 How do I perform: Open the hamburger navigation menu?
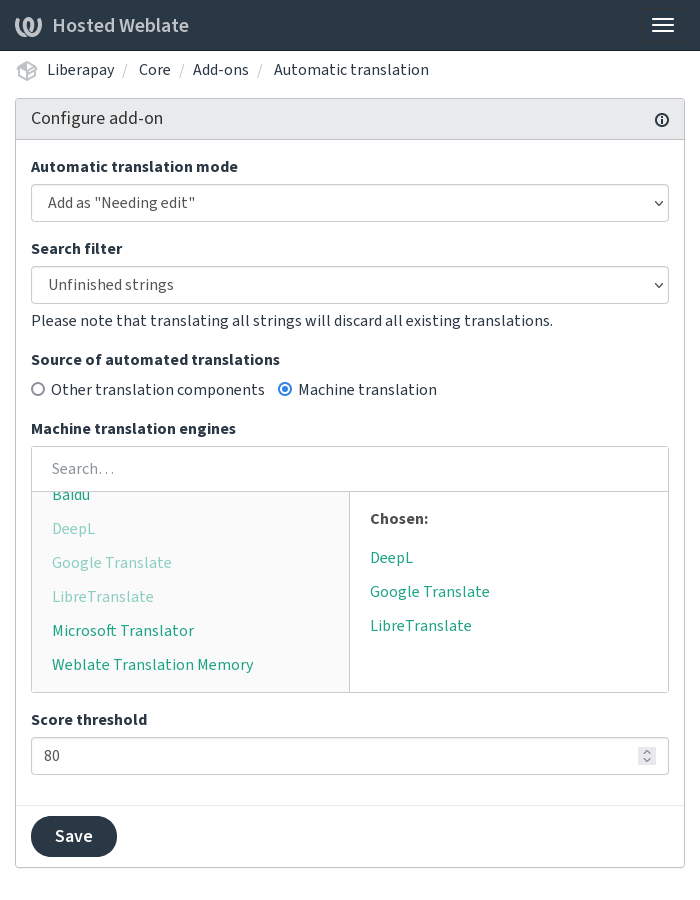[663, 25]
